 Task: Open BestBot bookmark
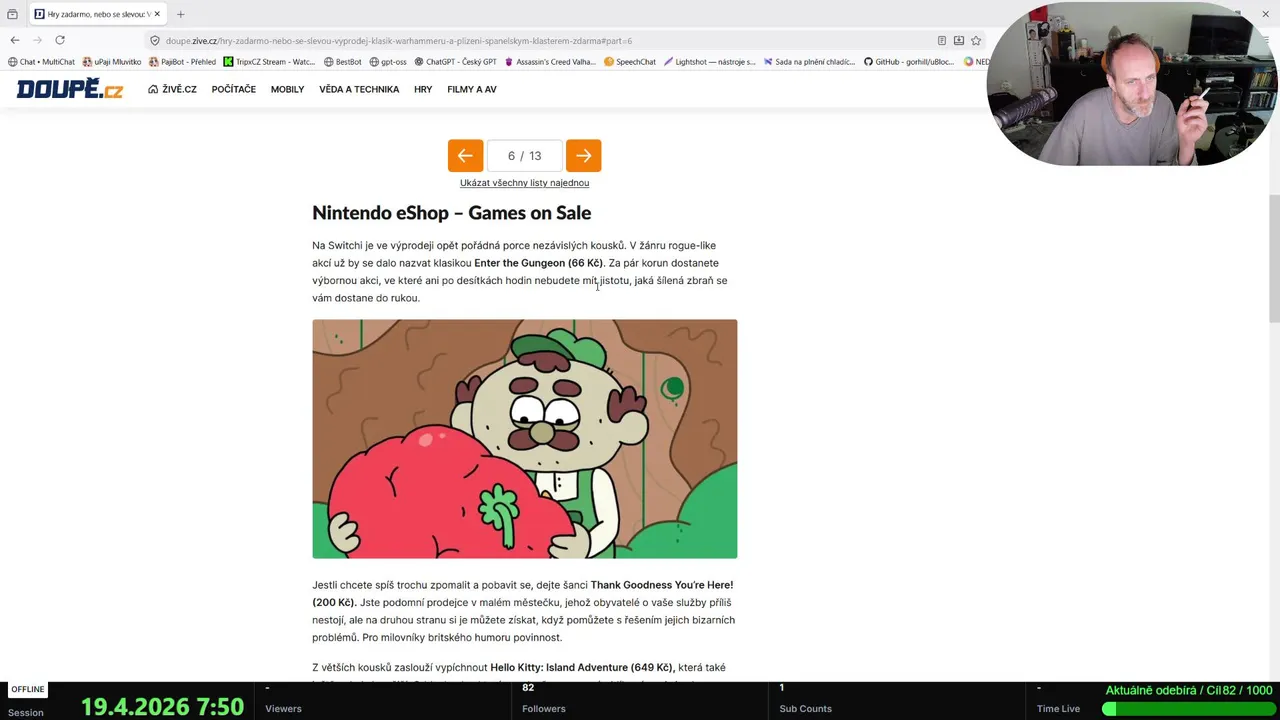[343, 62]
